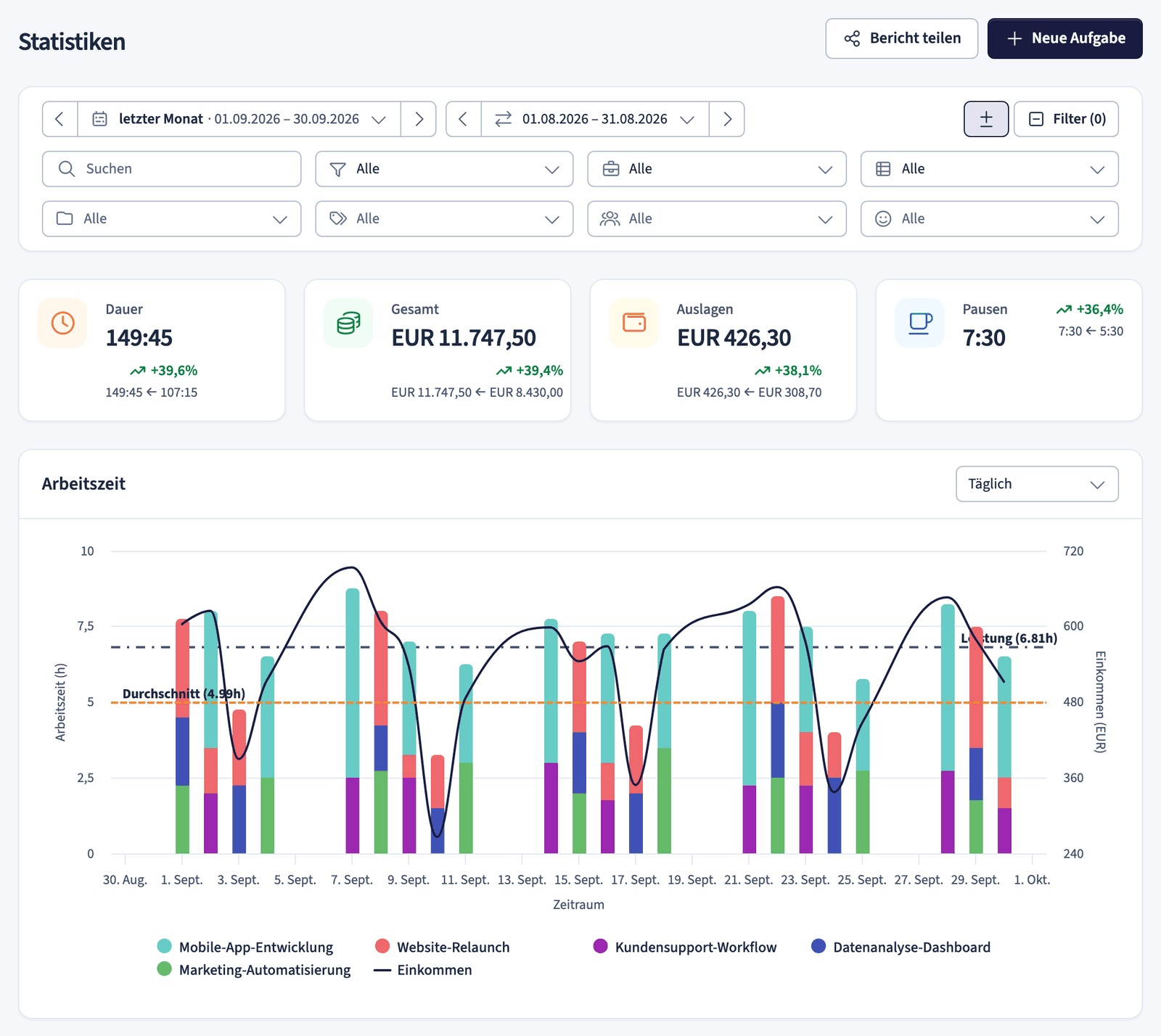Toggle Einkommen line in chart legend
The width and height of the screenshot is (1161, 1036).
pos(423,970)
